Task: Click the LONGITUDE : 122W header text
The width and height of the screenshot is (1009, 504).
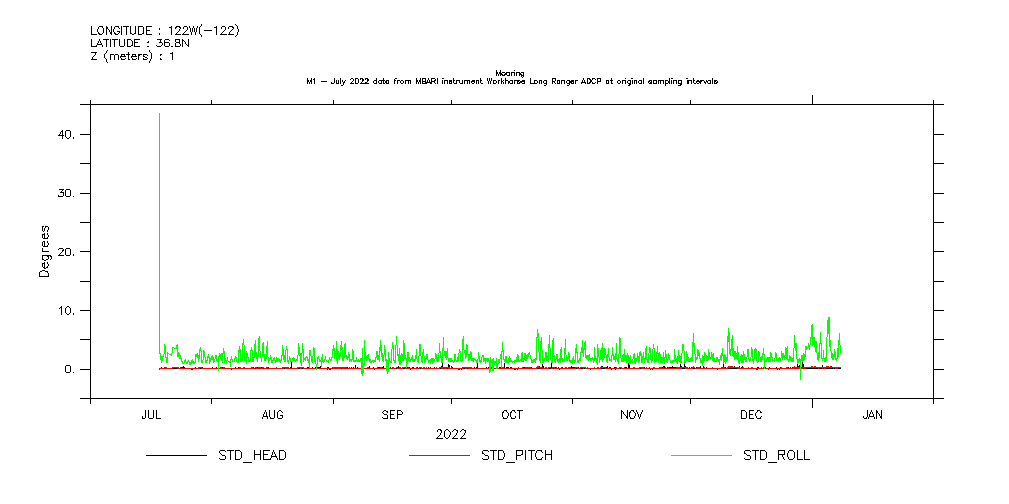Action: coord(164,31)
